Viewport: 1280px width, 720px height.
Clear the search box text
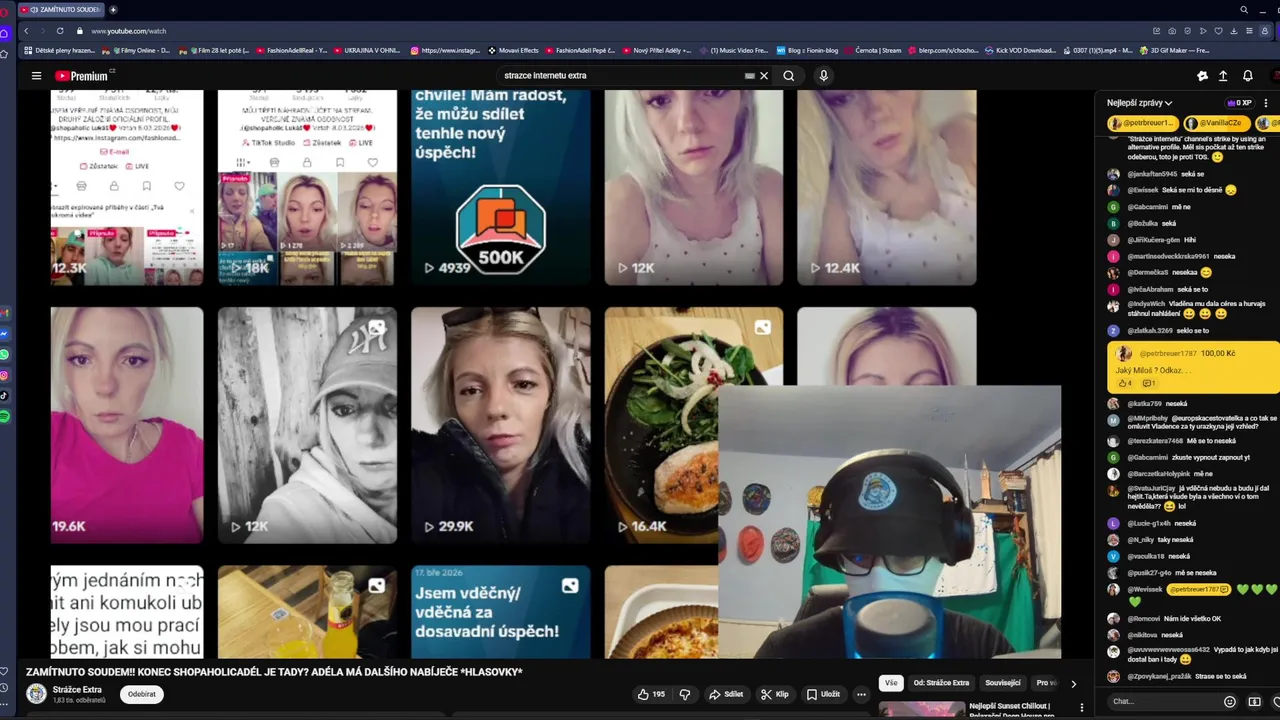click(764, 76)
